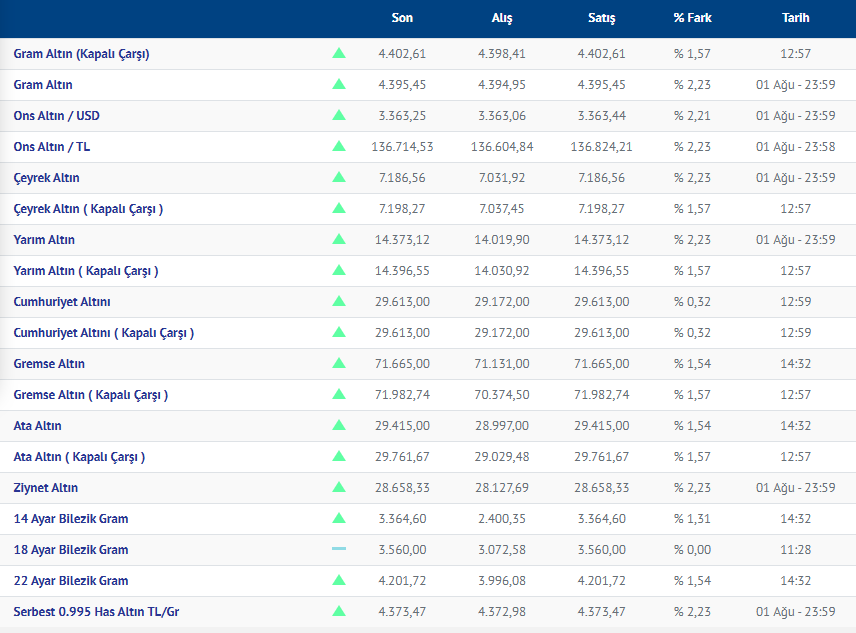Click the green up arrow for Gram Altın (Kapalı Çarşı)

tap(339, 53)
